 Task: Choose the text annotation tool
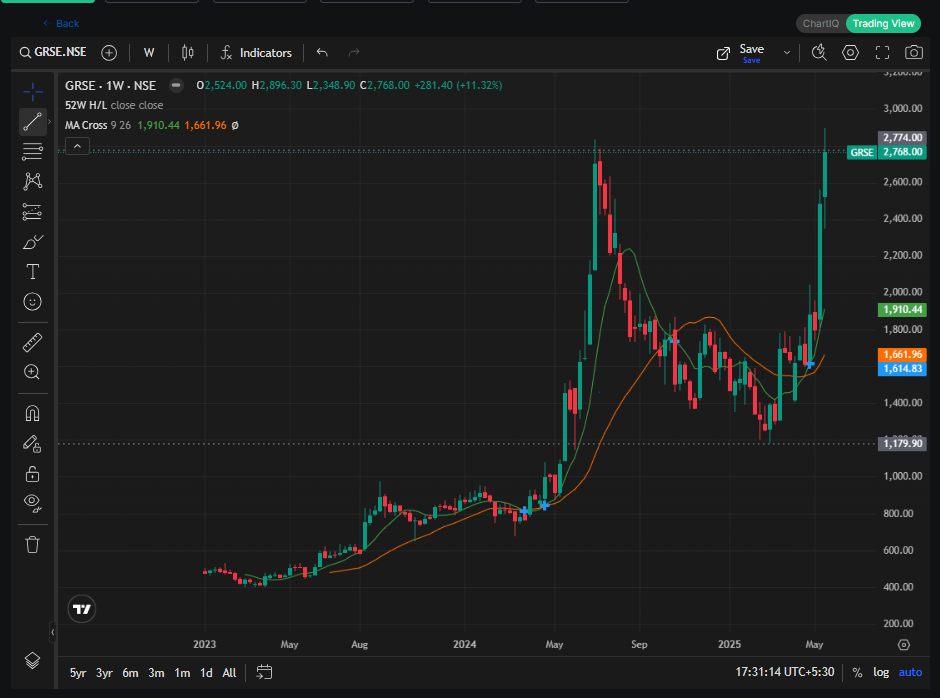[32, 272]
